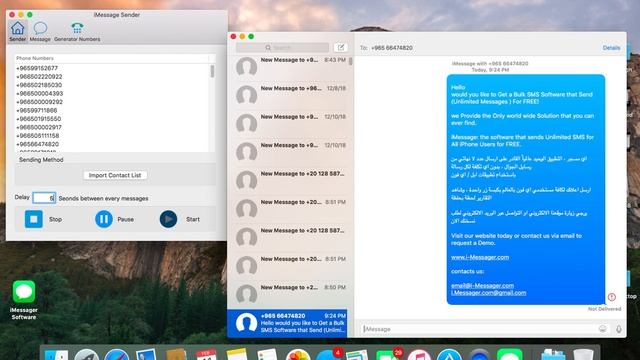This screenshot has height=360, width=640.
Task: Open the emoji picker in Messages
Action: point(602,329)
